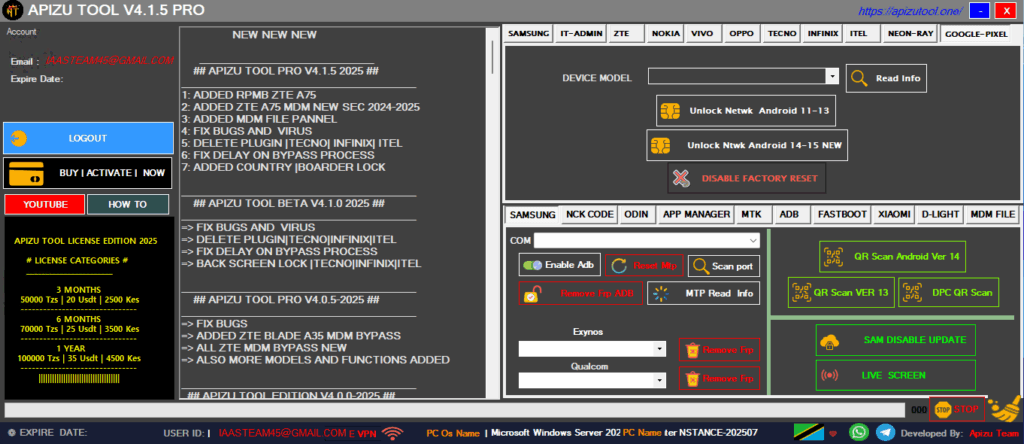The width and height of the screenshot is (1024, 444).
Task: Switch to the GOOGLE-PIXEL tab
Action: (976, 33)
